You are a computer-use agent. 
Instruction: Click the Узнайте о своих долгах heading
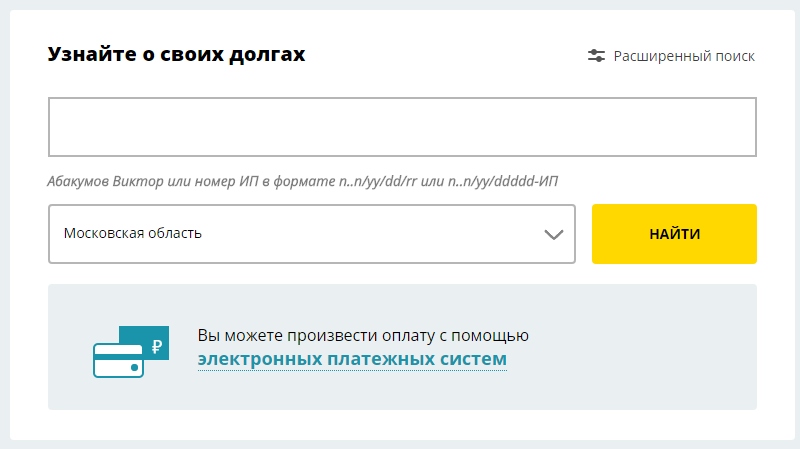[176, 55]
